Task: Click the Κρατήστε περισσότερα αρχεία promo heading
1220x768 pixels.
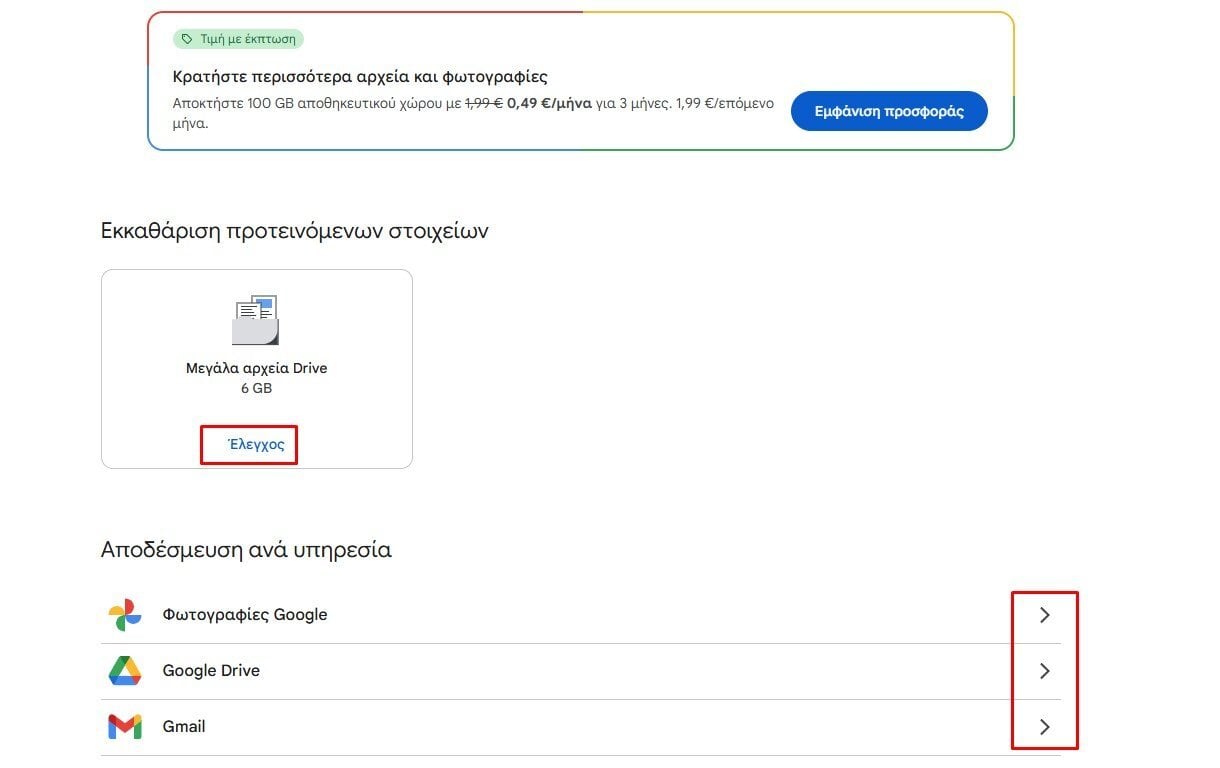Action: [360, 77]
